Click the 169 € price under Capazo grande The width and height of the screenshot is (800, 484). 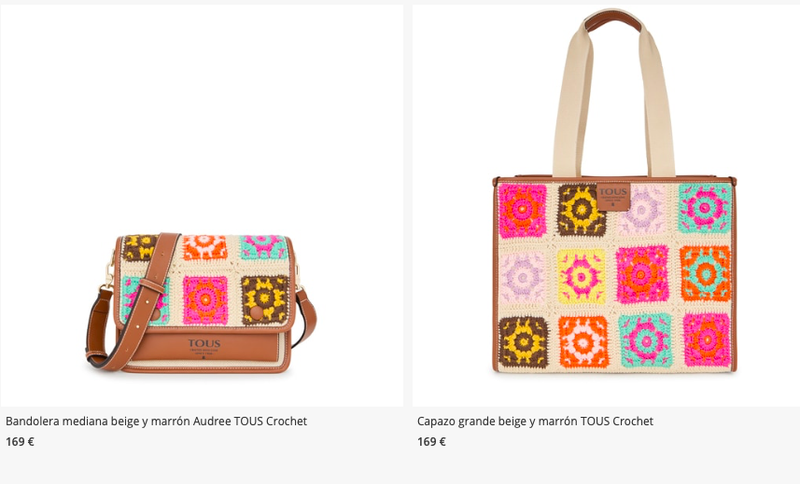point(431,442)
